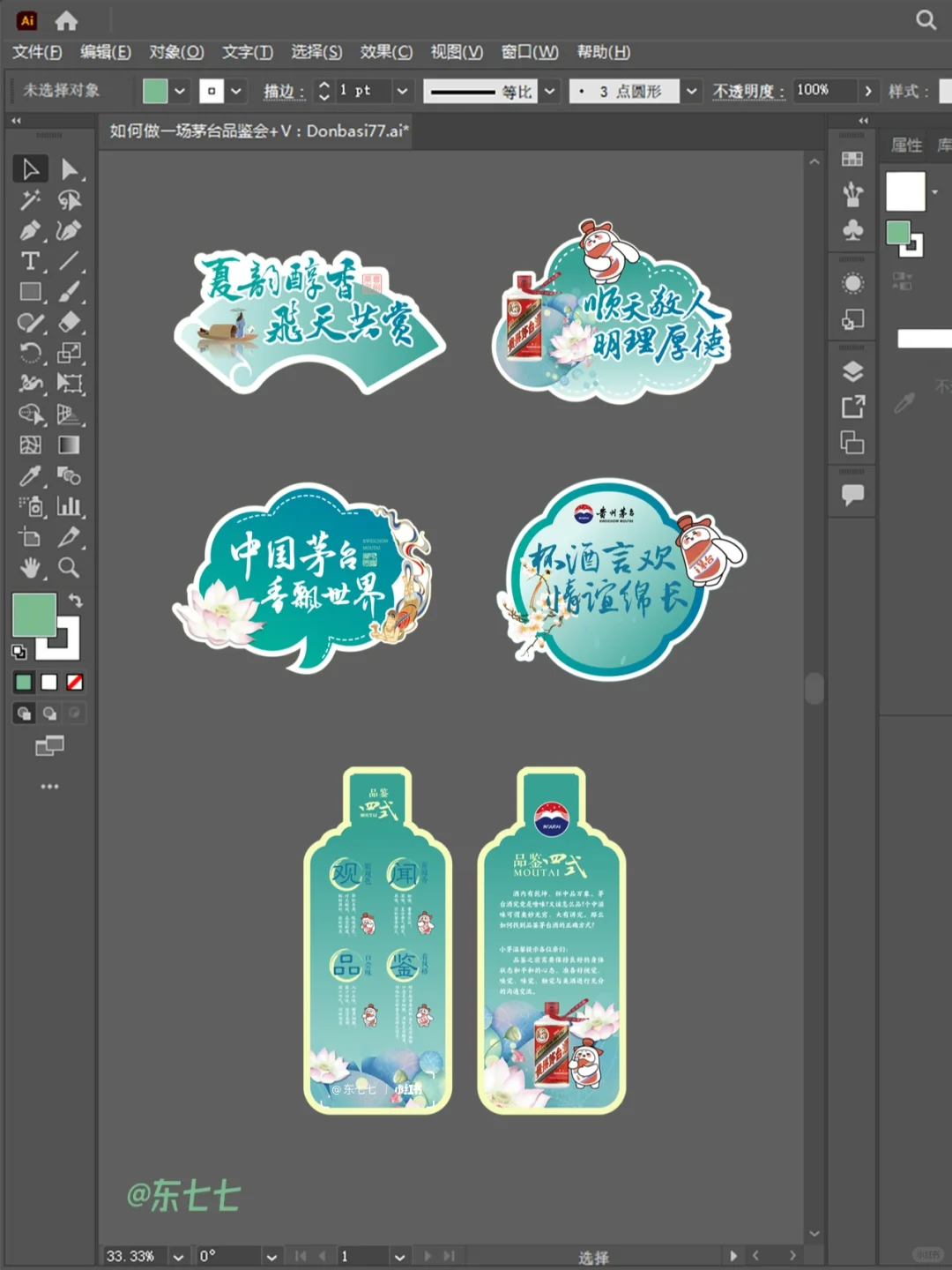Screen dimensions: 952x1270
Task: Open the 对象(O) menu
Action: click(176, 52)
